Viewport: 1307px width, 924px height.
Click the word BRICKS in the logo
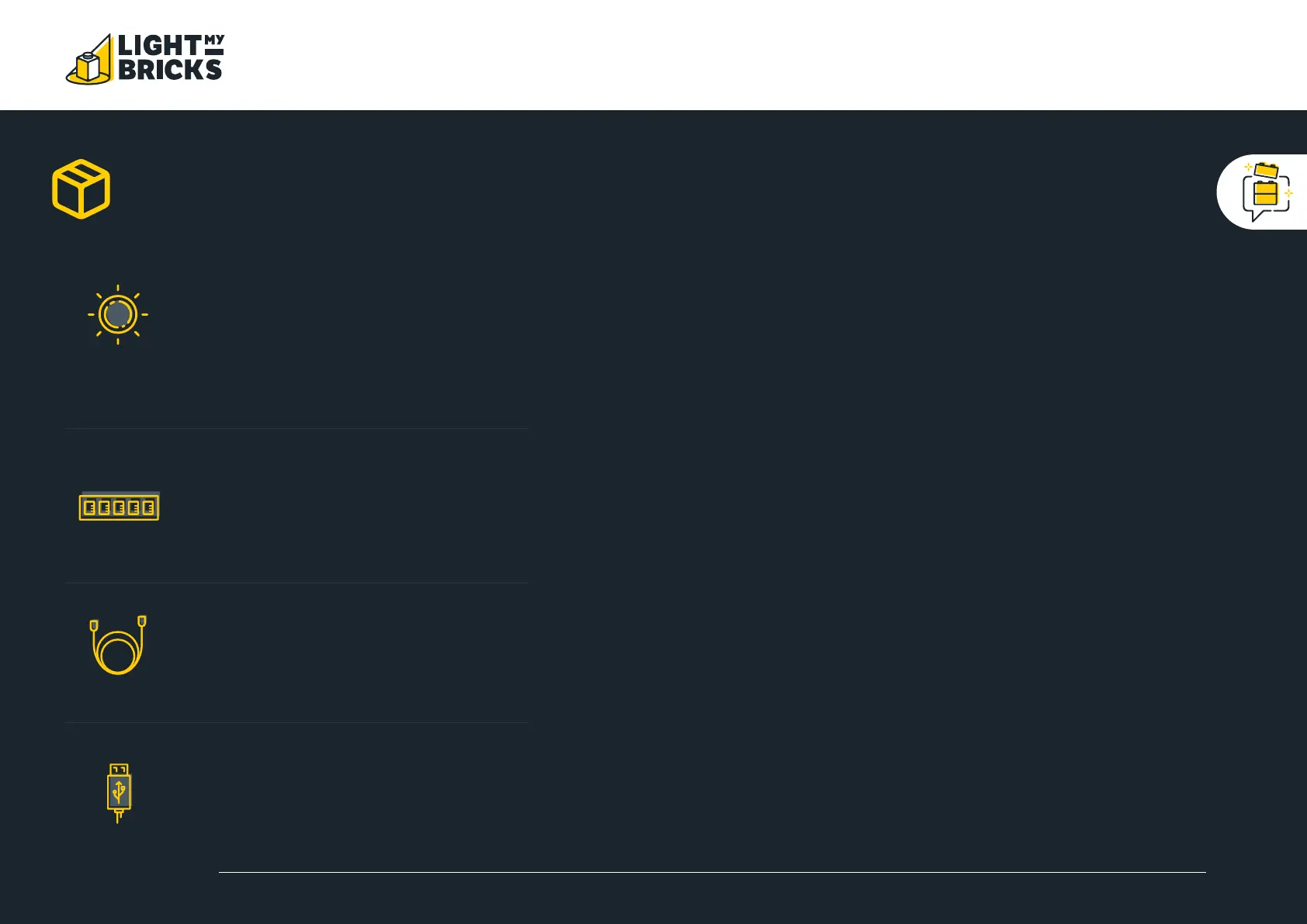[170, 70]
